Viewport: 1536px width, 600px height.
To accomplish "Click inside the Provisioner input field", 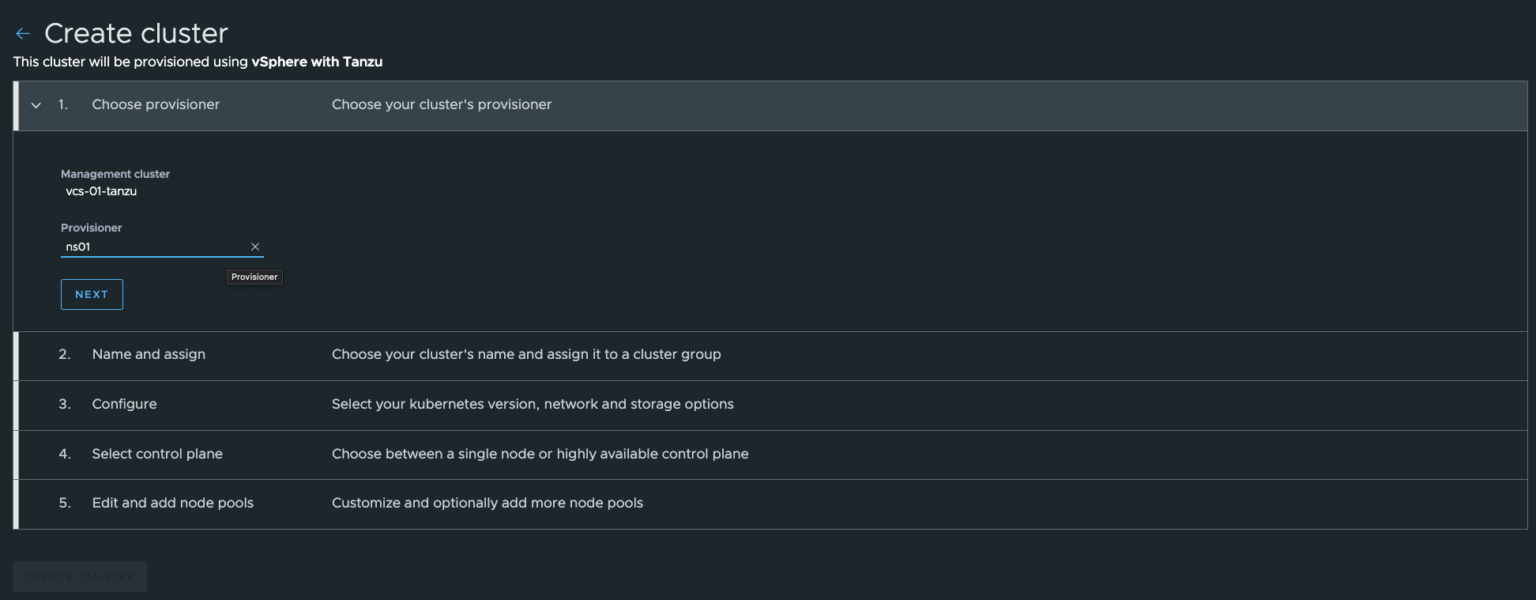I will coord(150,246).
